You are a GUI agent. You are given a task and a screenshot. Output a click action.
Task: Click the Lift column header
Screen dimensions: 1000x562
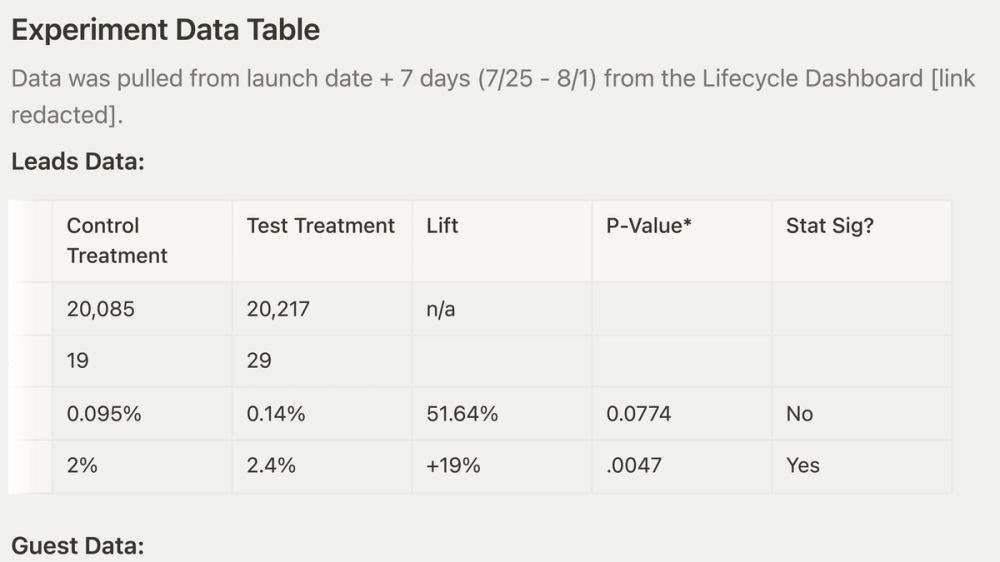(442, 226)
